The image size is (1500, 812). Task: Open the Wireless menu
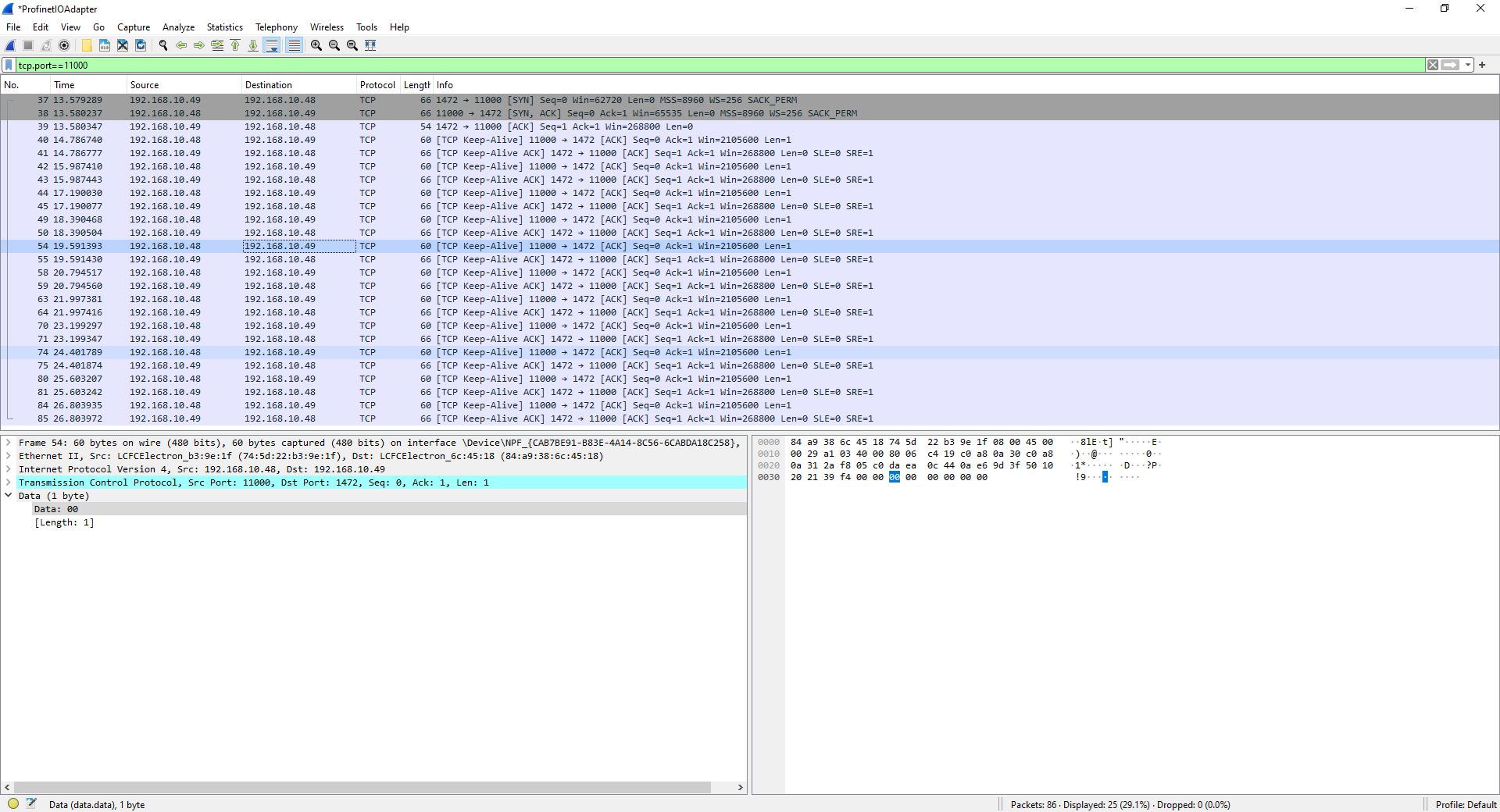(x=327, y=27)
